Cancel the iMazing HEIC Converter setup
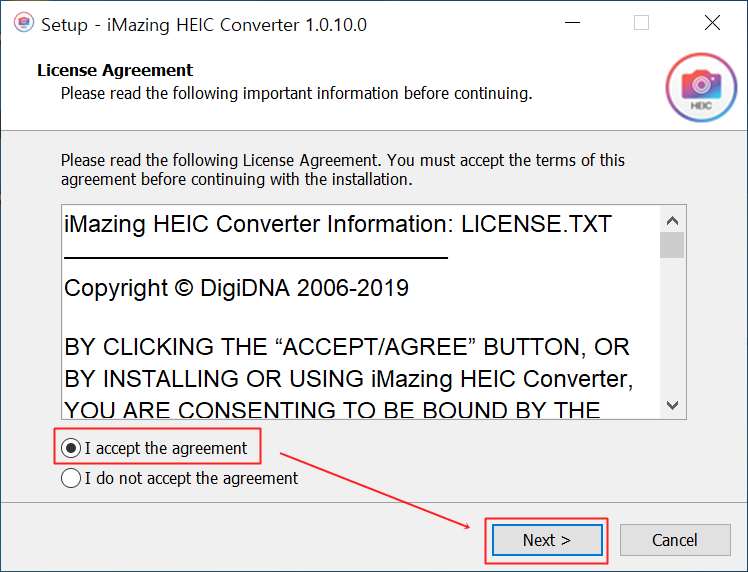Image resolution: width=748 pixels, height=572 pixels. (x=675, y=540)
